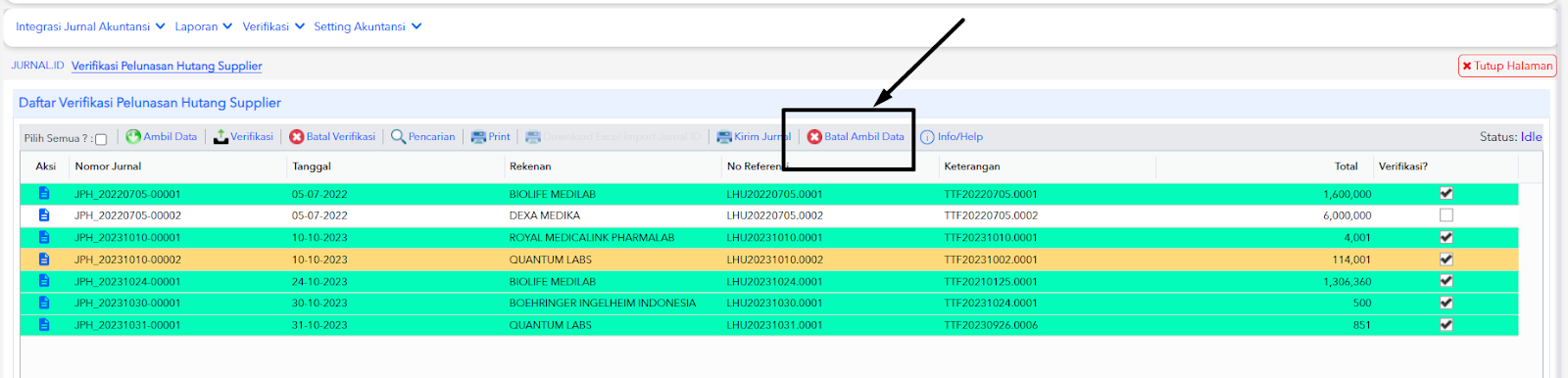Click BOEHRINGER INGELHEIM INDONESIA cell

603,304
